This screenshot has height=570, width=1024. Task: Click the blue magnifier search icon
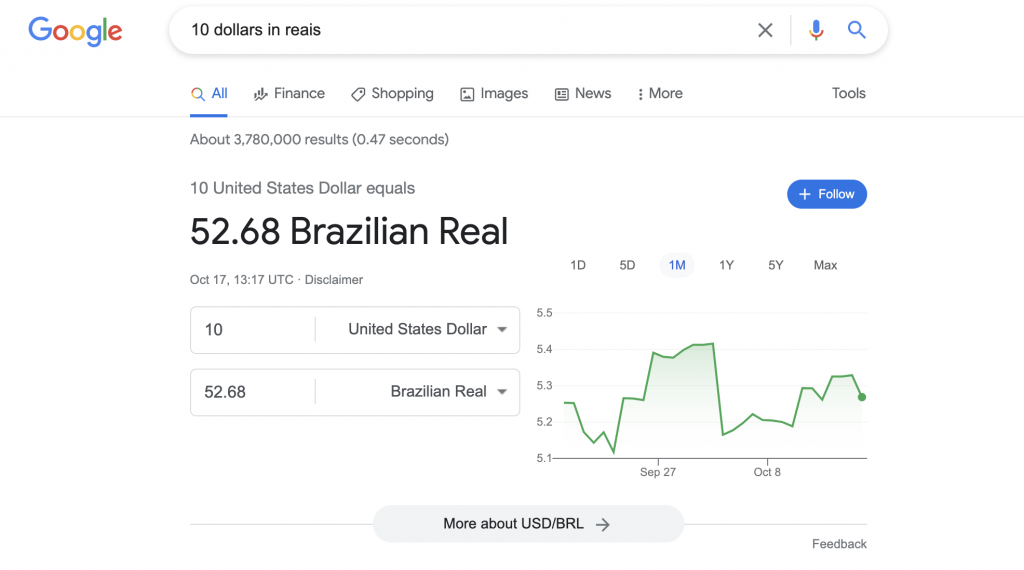coord(856,30)
